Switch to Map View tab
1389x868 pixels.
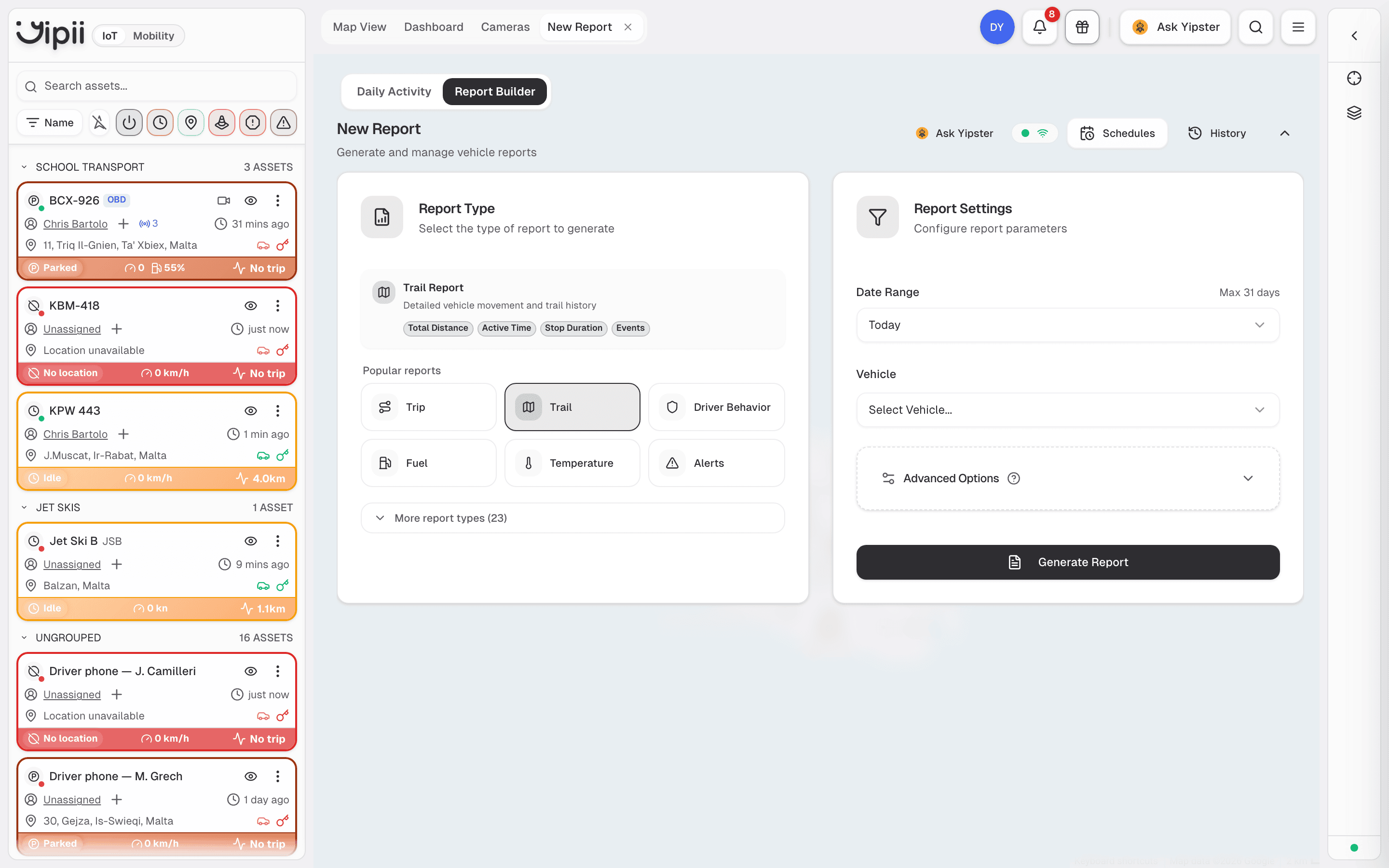[x=359, y=27]
